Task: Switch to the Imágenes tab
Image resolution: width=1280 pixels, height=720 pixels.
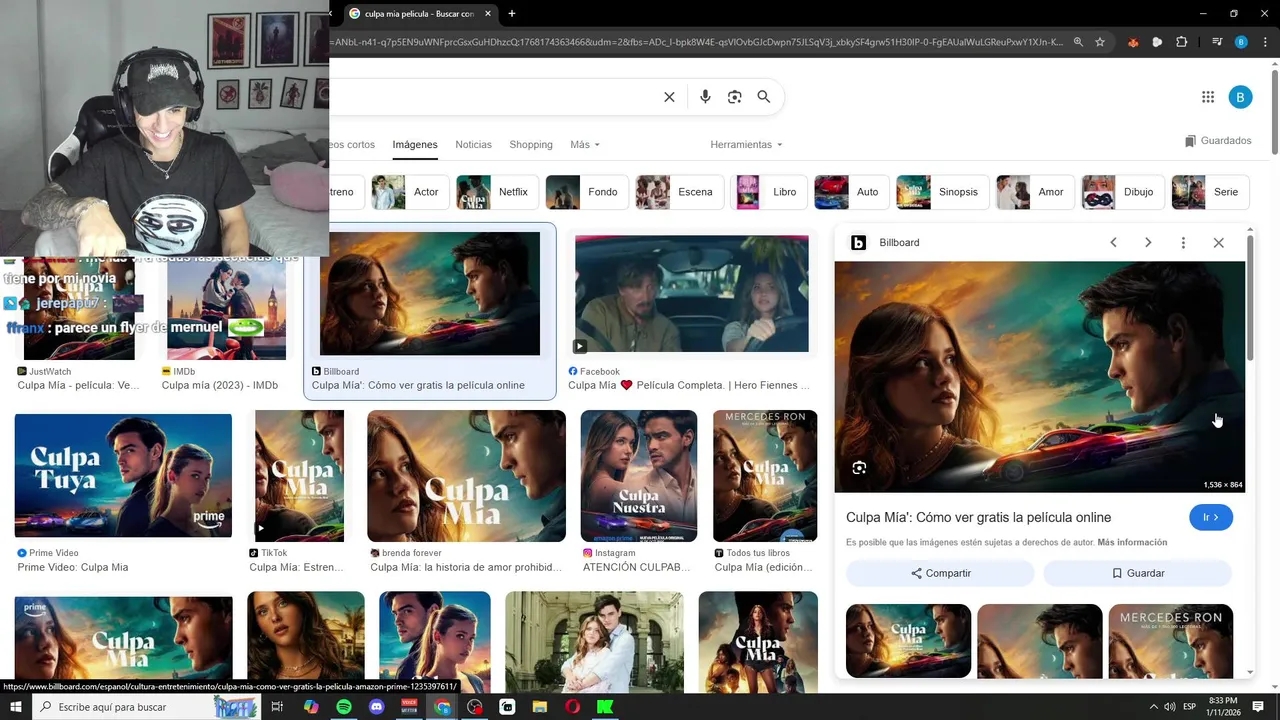Action: click(415, 145)
